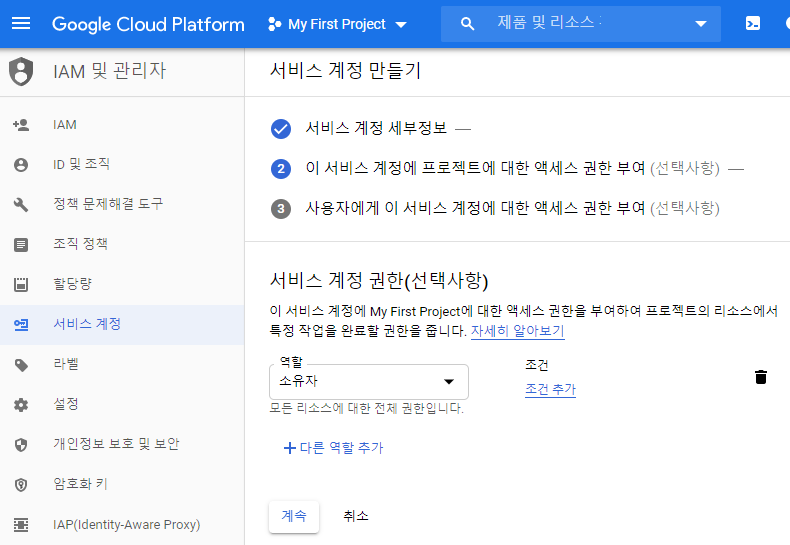Open the 역할 dropdown showing 소유자
The width and height of the screenshot is (790, 545).
click(369, 382)
